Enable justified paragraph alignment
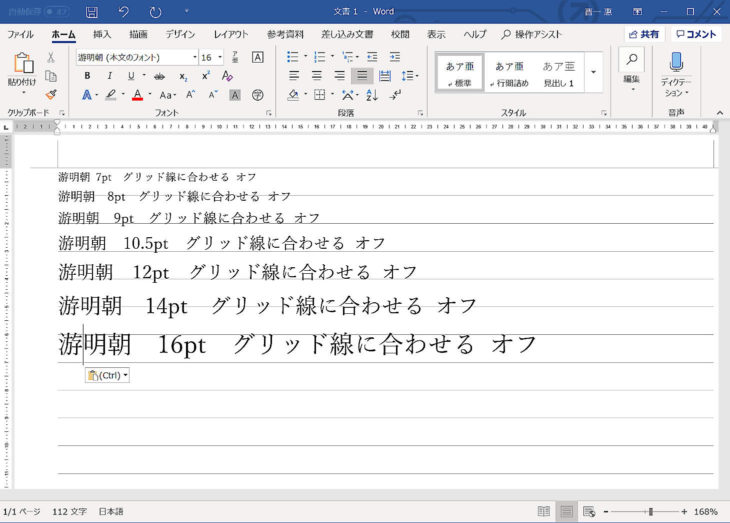This screenshot has height=523, width=730. pyautogui.click(x=362, y=76)
